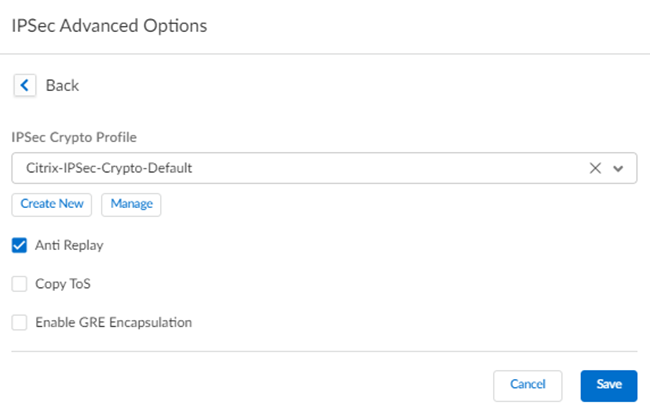Click the Back chevron arrow icon
This screenshot has width=650, height=419.
pyautogui.click(x=24, y=85)
